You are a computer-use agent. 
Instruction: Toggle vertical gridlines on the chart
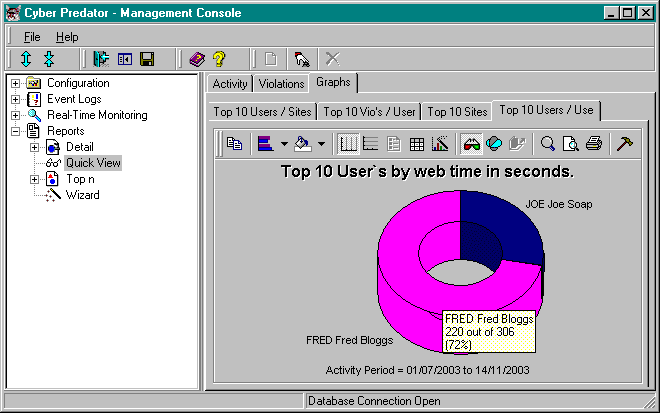coord(349,144)
